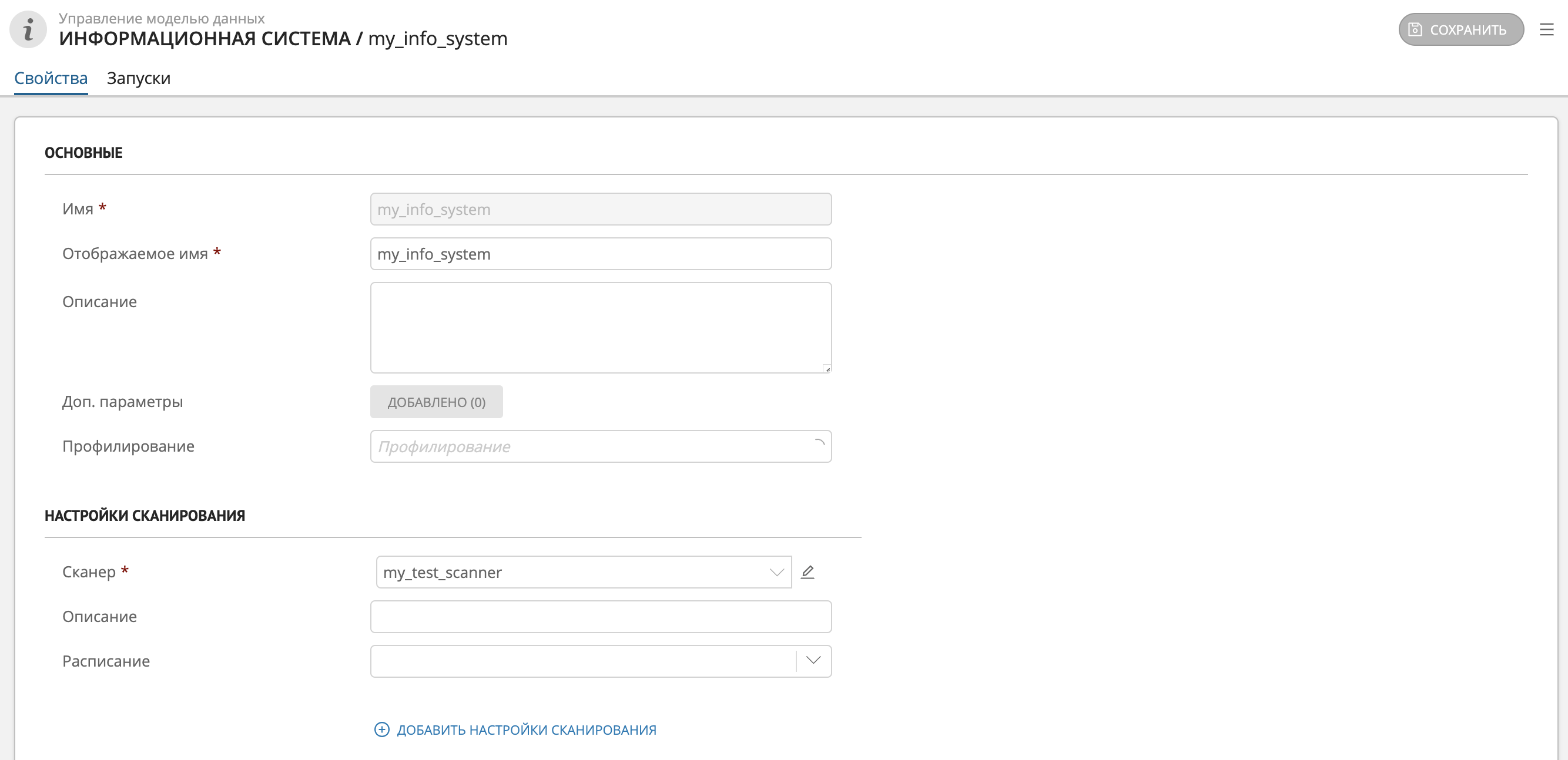Select the Свойства tab
Screen dimensions: 1568x760
pyautogui.click(x=51, y=79)
